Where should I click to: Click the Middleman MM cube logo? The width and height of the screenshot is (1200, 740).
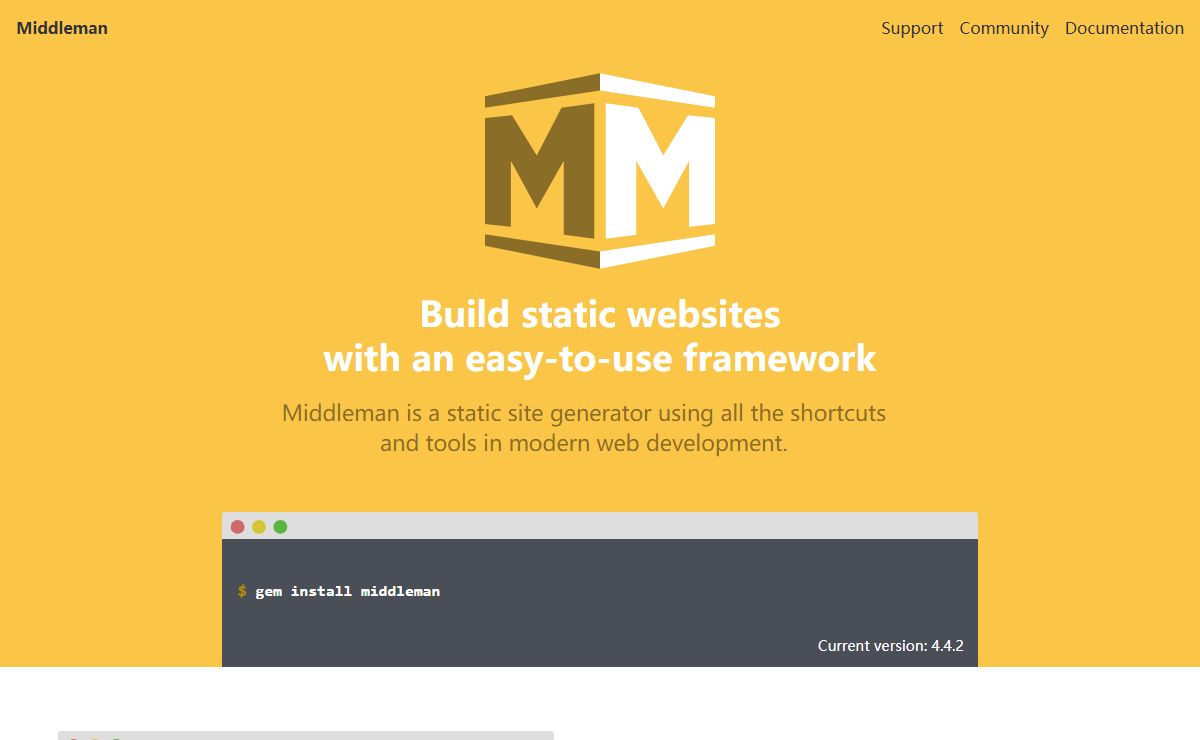point(600,171)
